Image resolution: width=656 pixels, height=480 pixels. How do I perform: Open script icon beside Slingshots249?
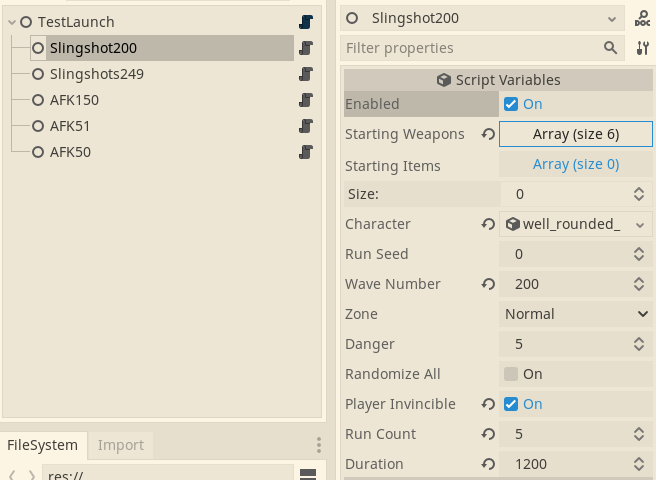[x=306, y=74]
